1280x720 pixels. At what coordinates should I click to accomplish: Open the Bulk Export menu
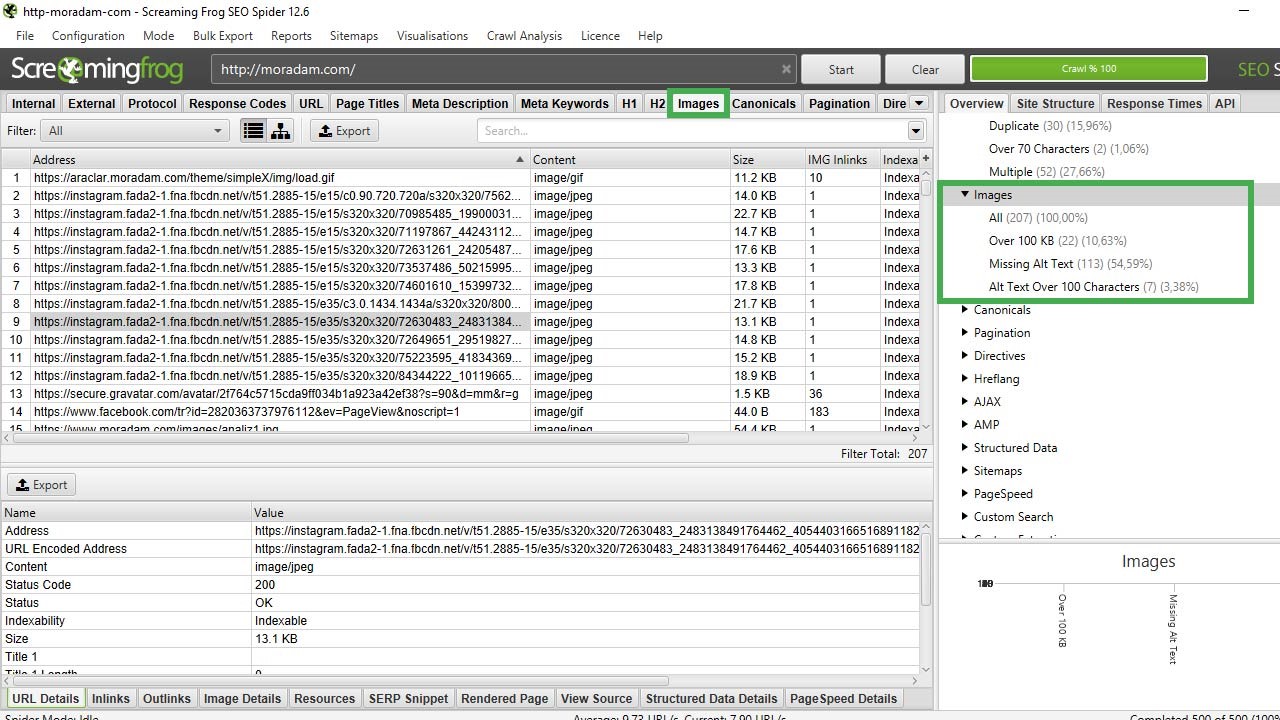223,35
